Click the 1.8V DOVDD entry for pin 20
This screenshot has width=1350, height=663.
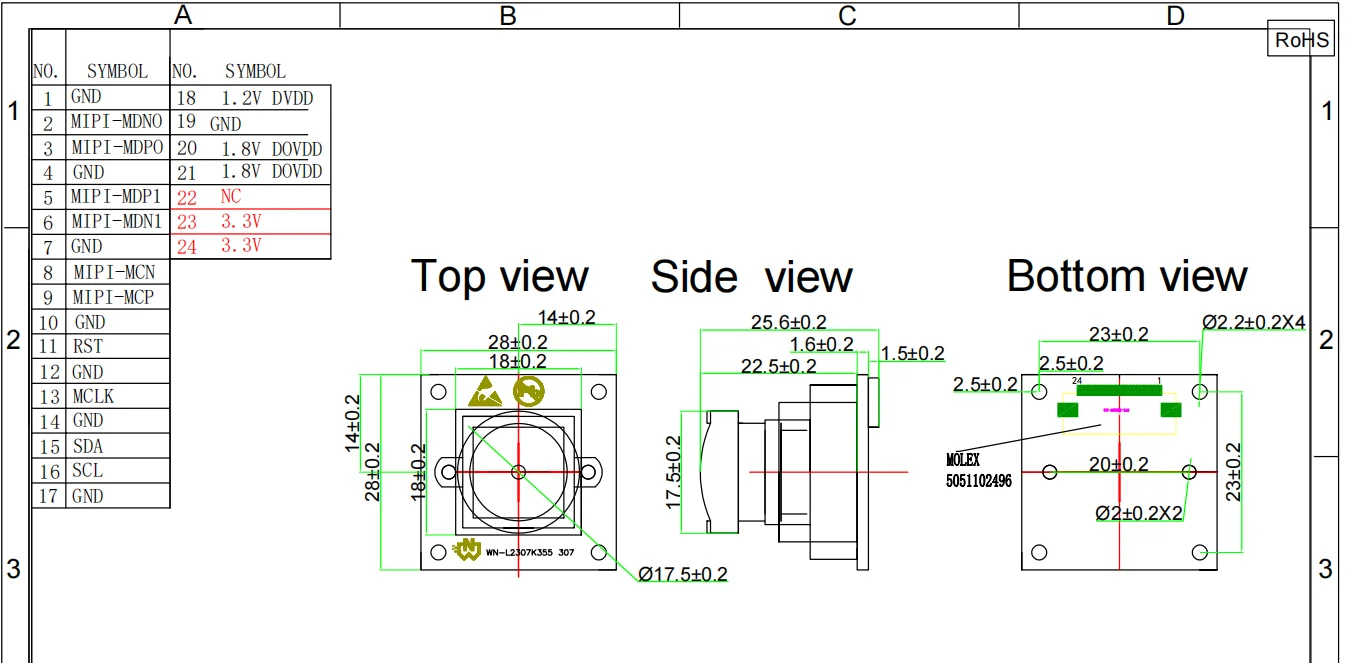point(272,148)
